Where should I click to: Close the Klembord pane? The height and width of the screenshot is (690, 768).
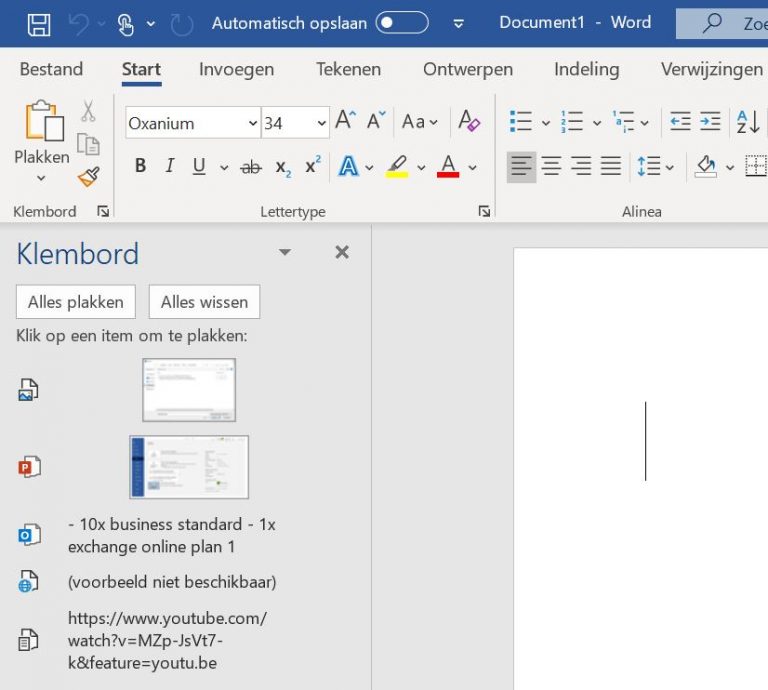click(342, 252)
